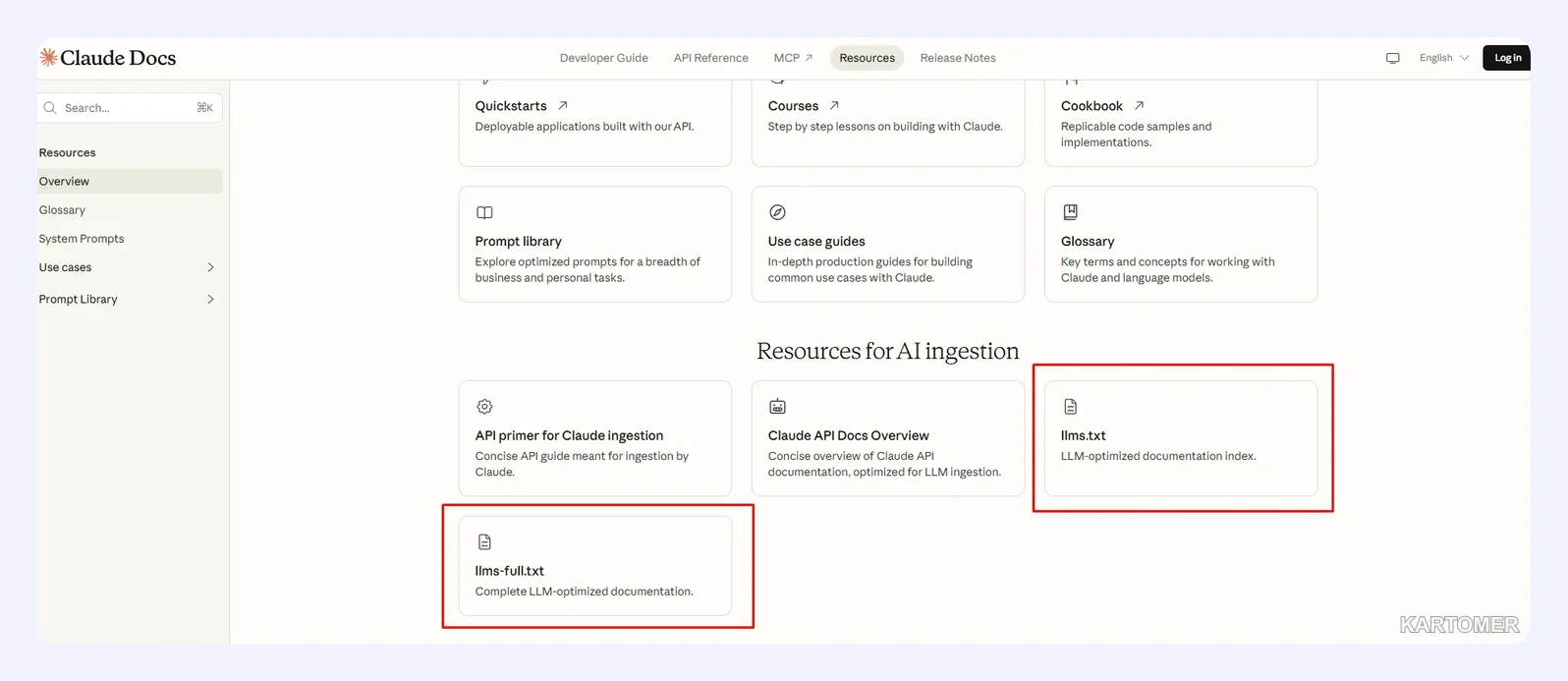
Task: Click the Log in button
Action: (1507, 58)
